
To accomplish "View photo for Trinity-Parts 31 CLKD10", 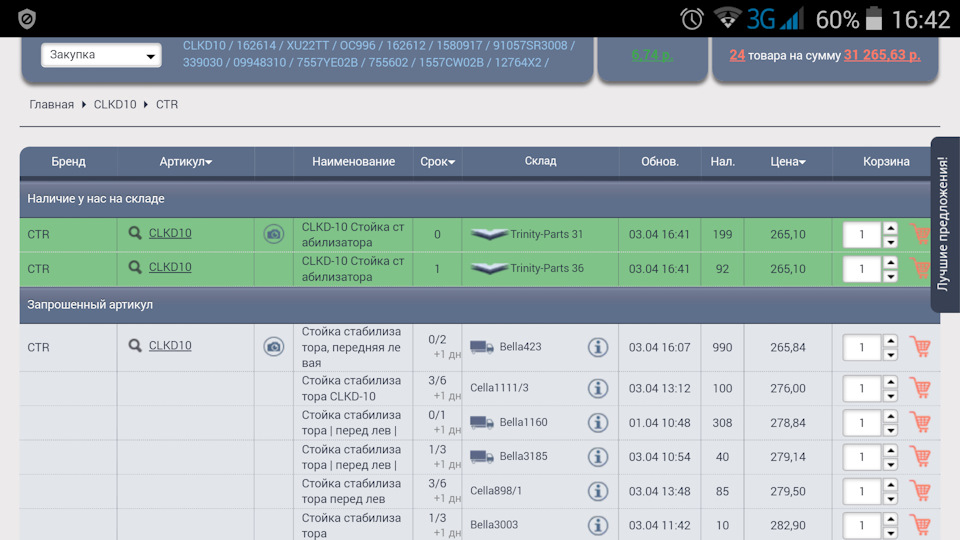I will tap(273, 234).
